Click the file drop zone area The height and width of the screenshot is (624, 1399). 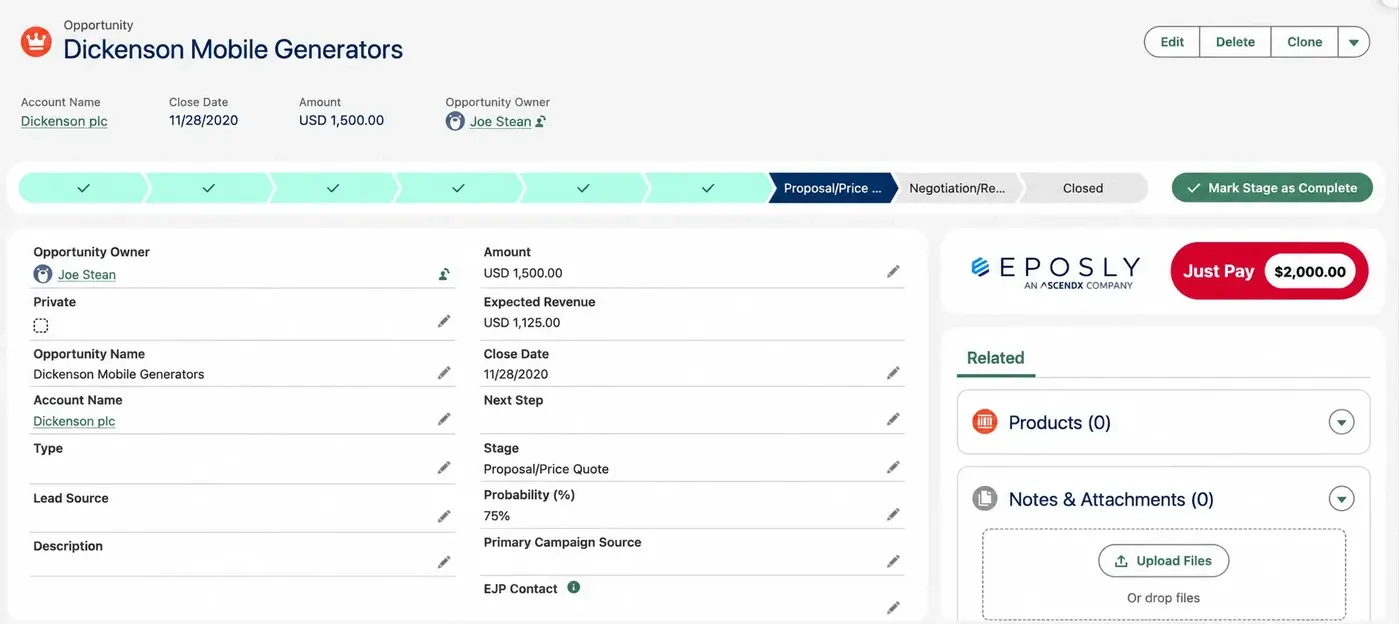click(x=1163, y=574)
